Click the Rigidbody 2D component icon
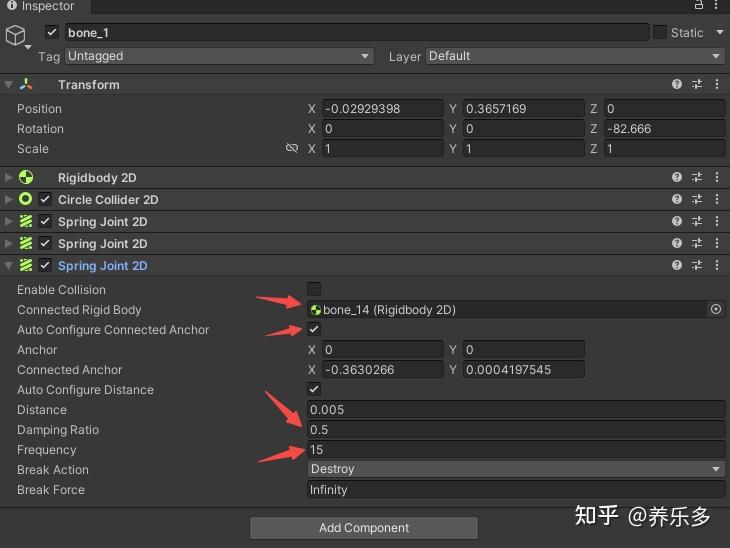 [x=26, y=177]
